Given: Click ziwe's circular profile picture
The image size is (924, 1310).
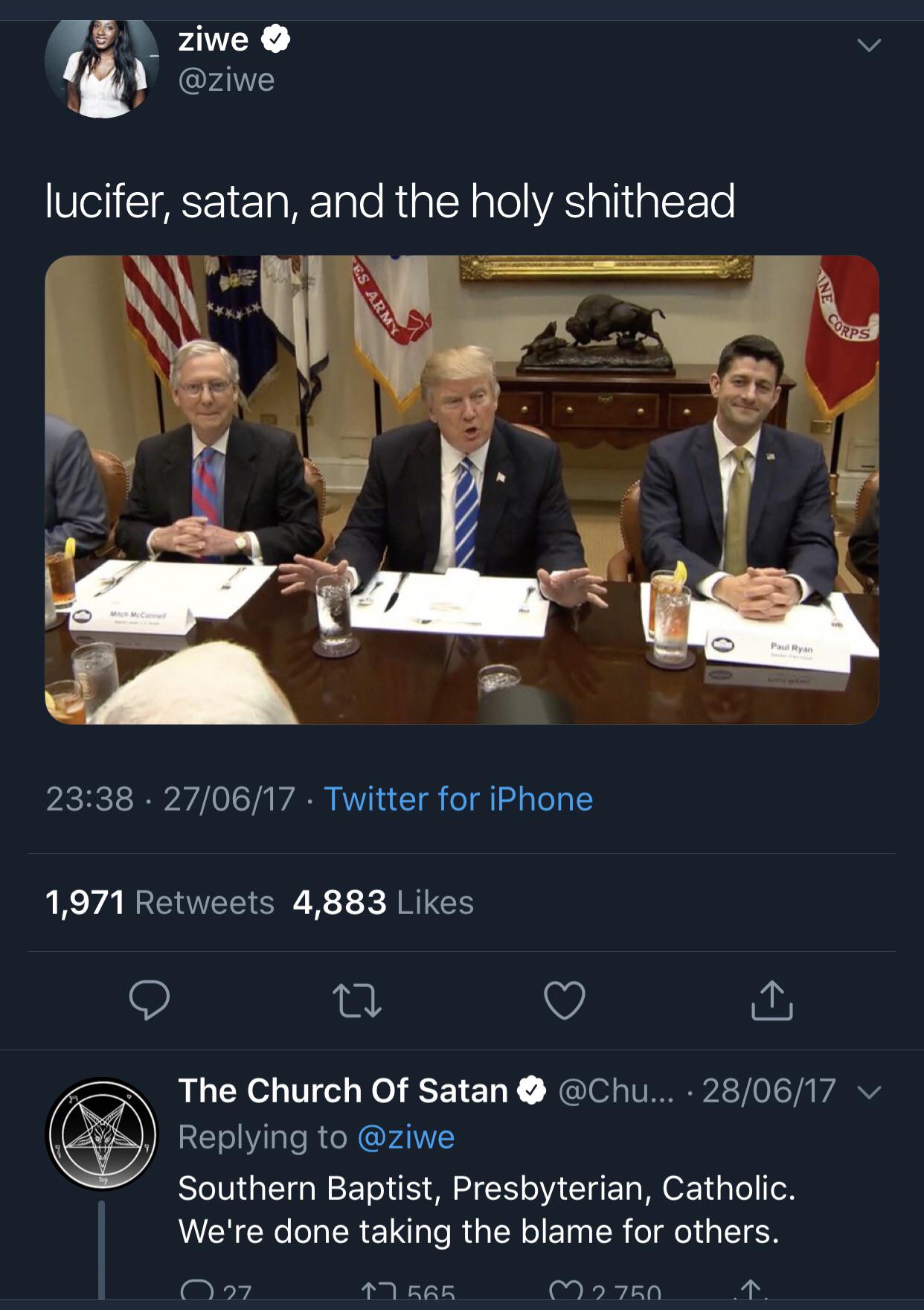Looking at the screenshot, I should pyautogui.click(x=102, y=68).
